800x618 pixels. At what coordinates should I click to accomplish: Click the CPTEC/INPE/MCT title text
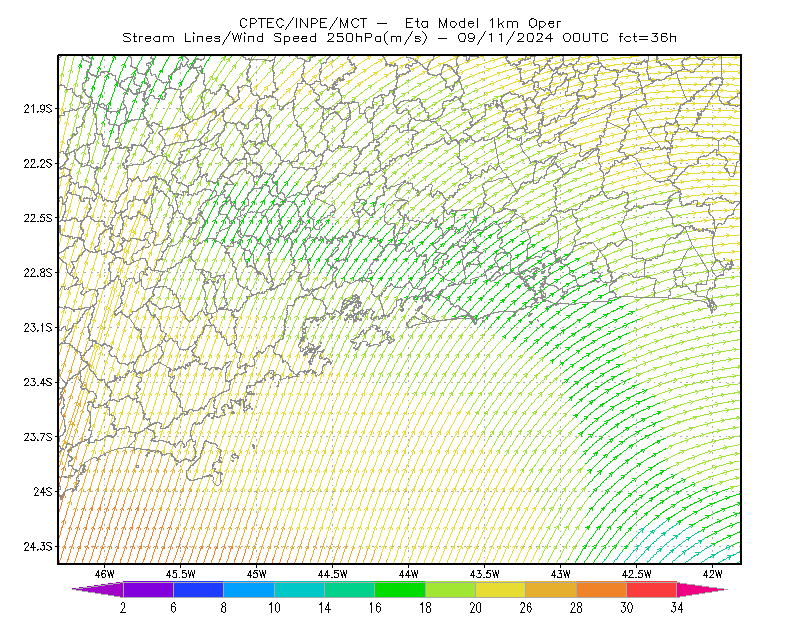click(x=303, y=23)
